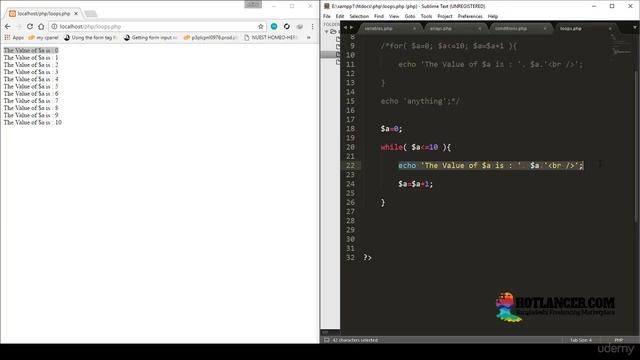The width and height of the screenshot is (640, 360).
Task: Open the Sublime tab list dropdown arrow
Action: pyautogui.click(x=635, y=28)
